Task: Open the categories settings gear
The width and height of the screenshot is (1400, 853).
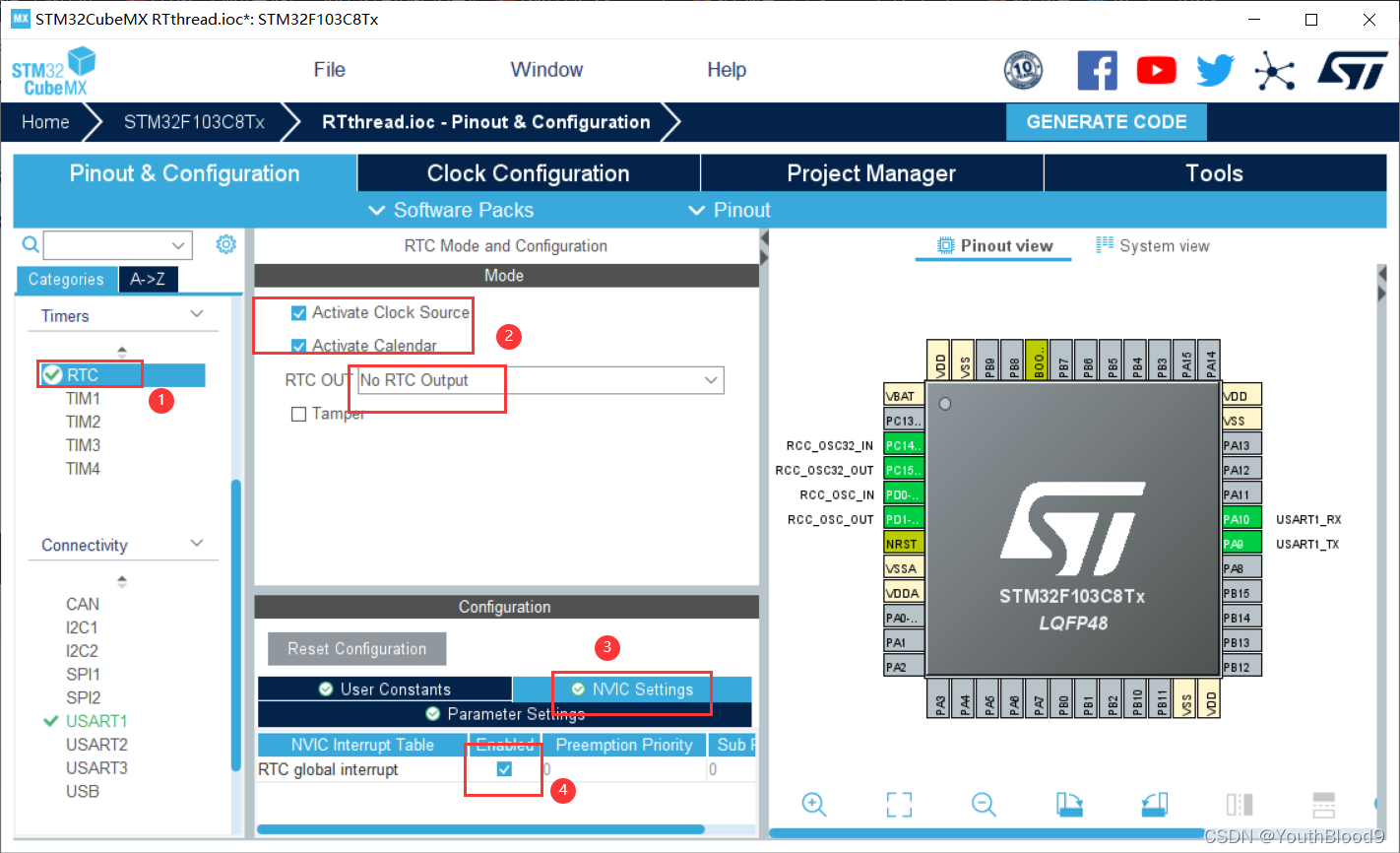Action: click(225, 244)
